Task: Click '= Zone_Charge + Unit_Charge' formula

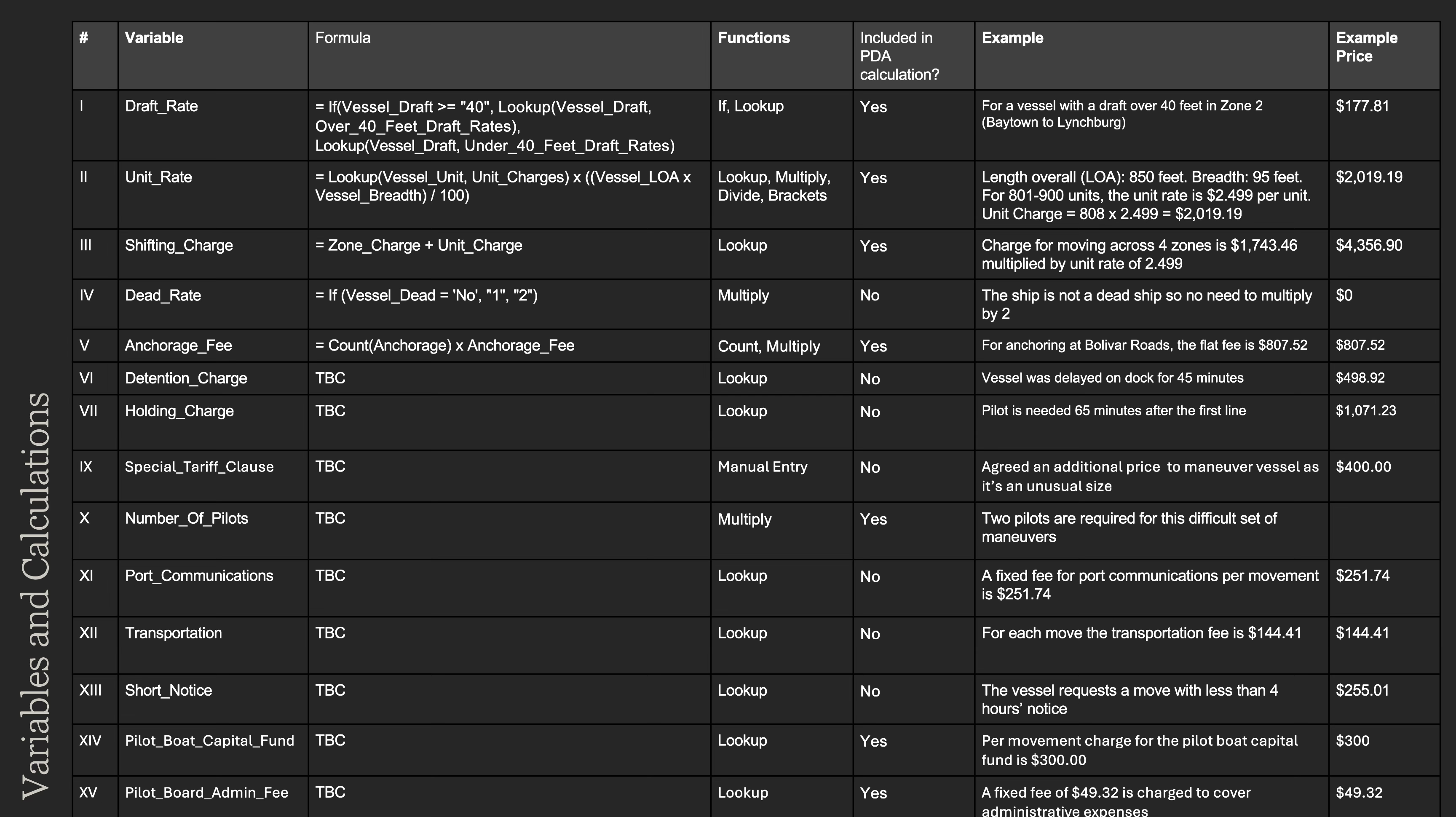Action: 419,245
